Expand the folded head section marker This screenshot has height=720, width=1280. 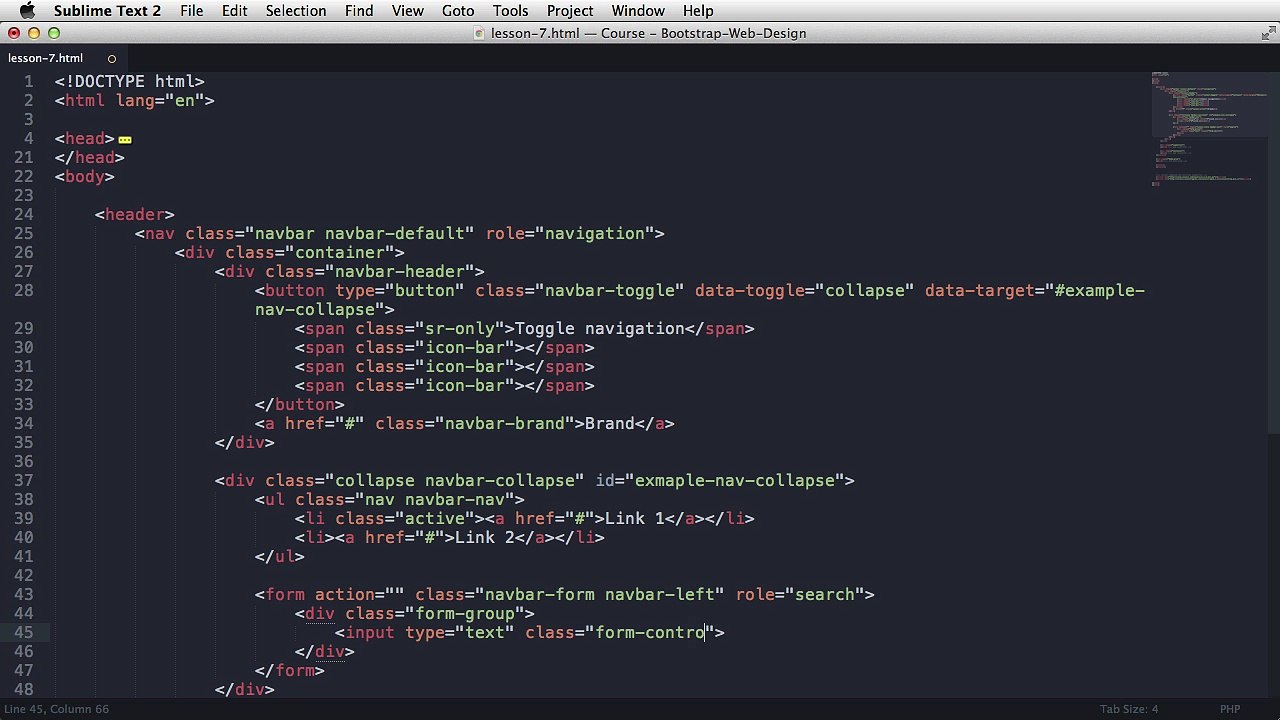pyautogui.click(x=125, y=139)
